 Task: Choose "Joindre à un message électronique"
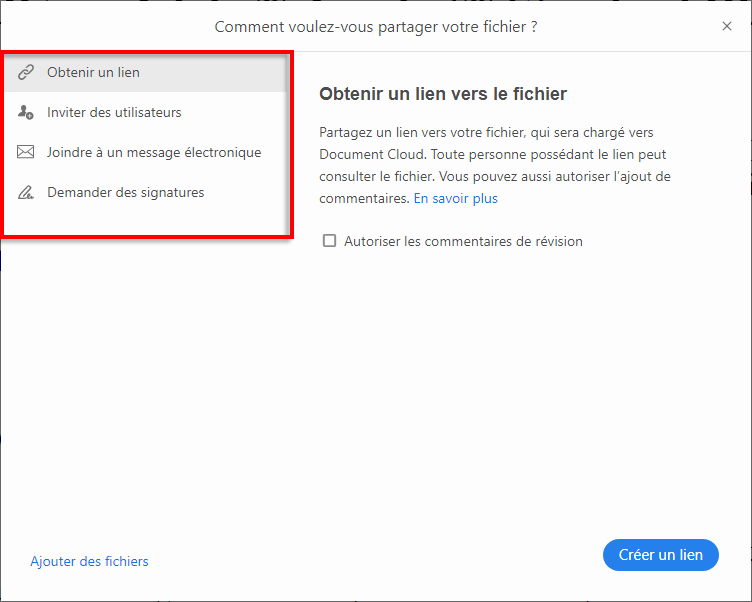(x=153, y=153)
